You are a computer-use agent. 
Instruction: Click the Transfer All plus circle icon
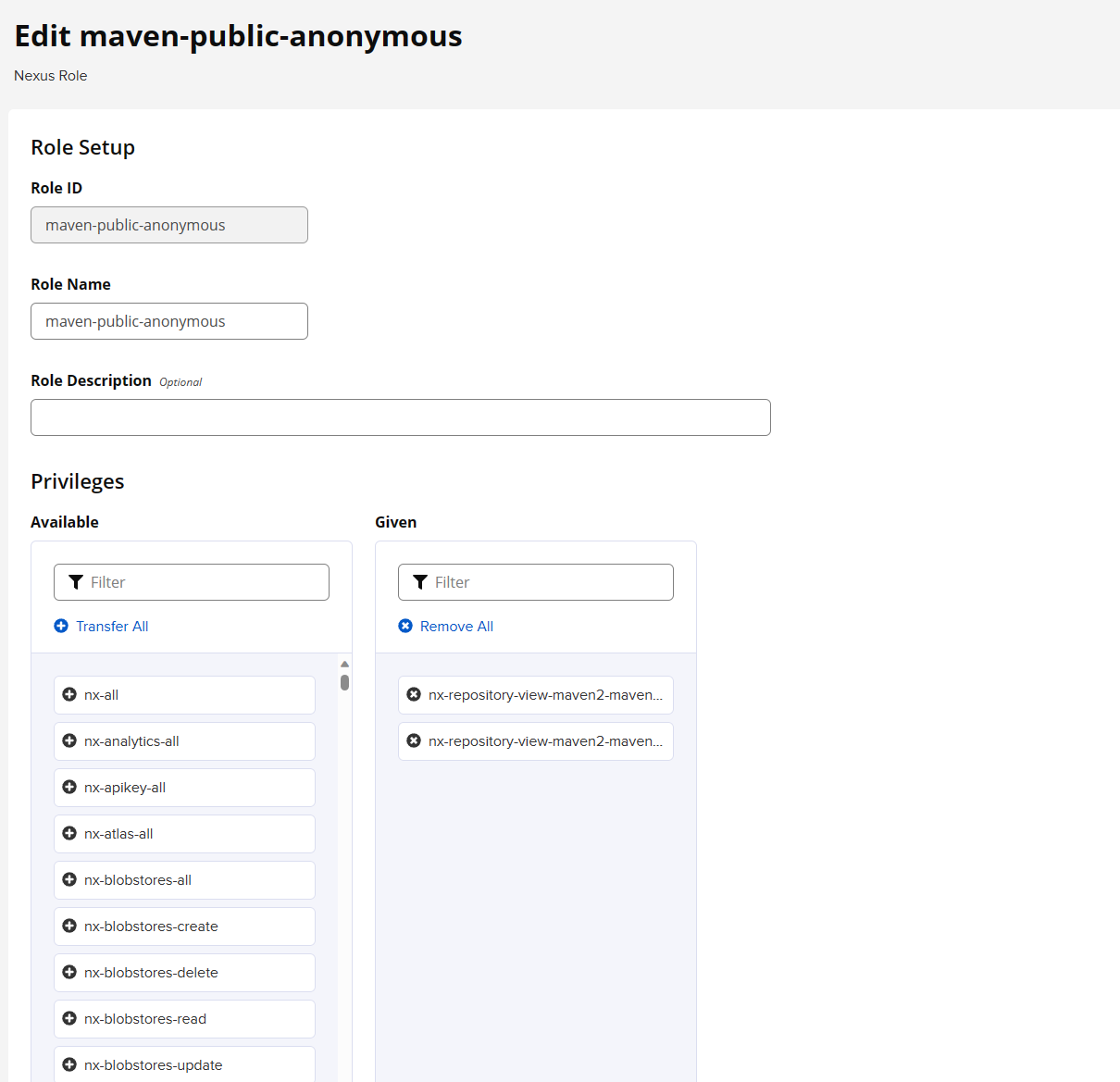61,626
